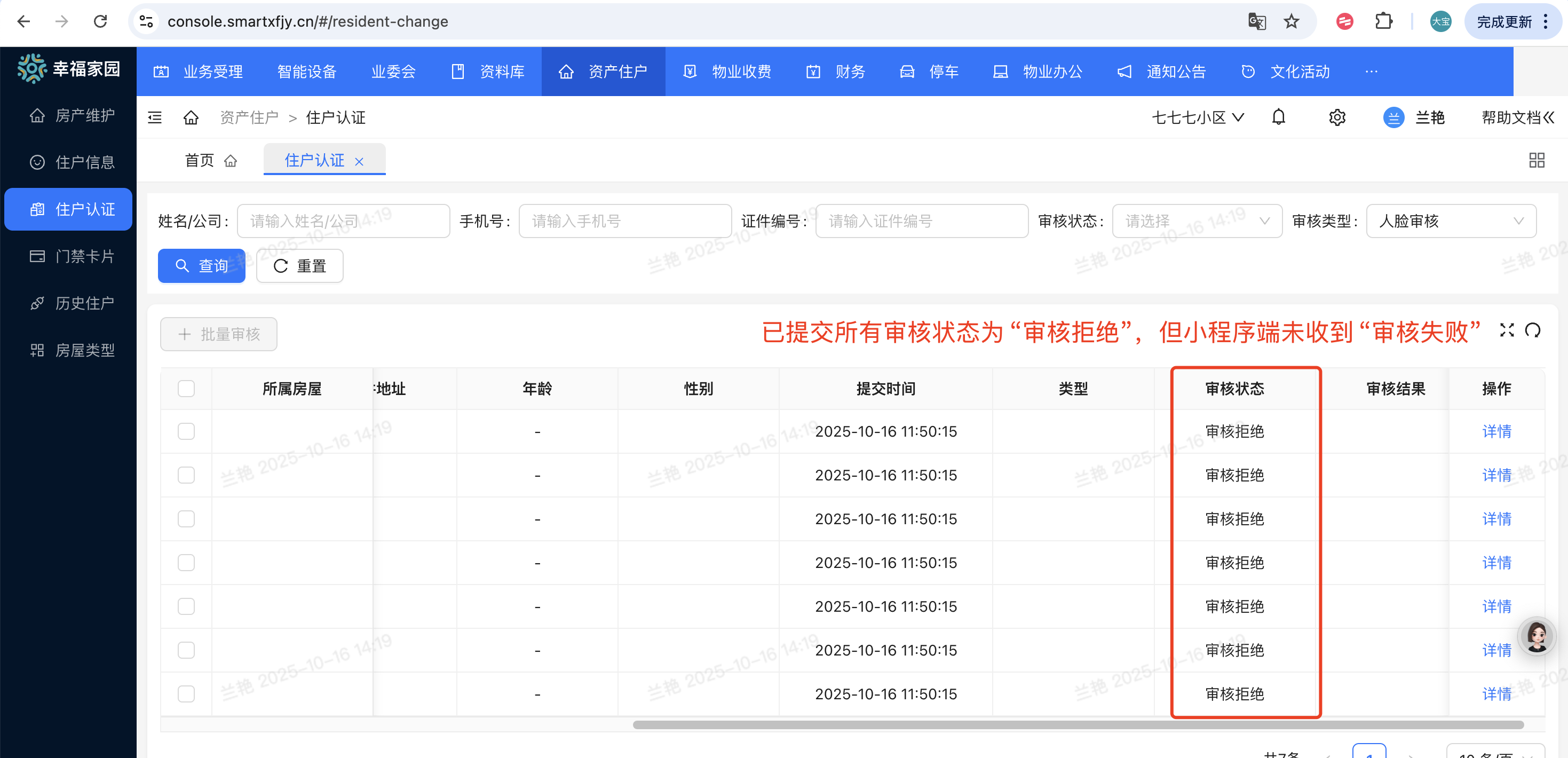Click the 提交时间 column header
The width and height of the screenshot is (1568, 758).
pyautogui.click(x=885, y=389)
